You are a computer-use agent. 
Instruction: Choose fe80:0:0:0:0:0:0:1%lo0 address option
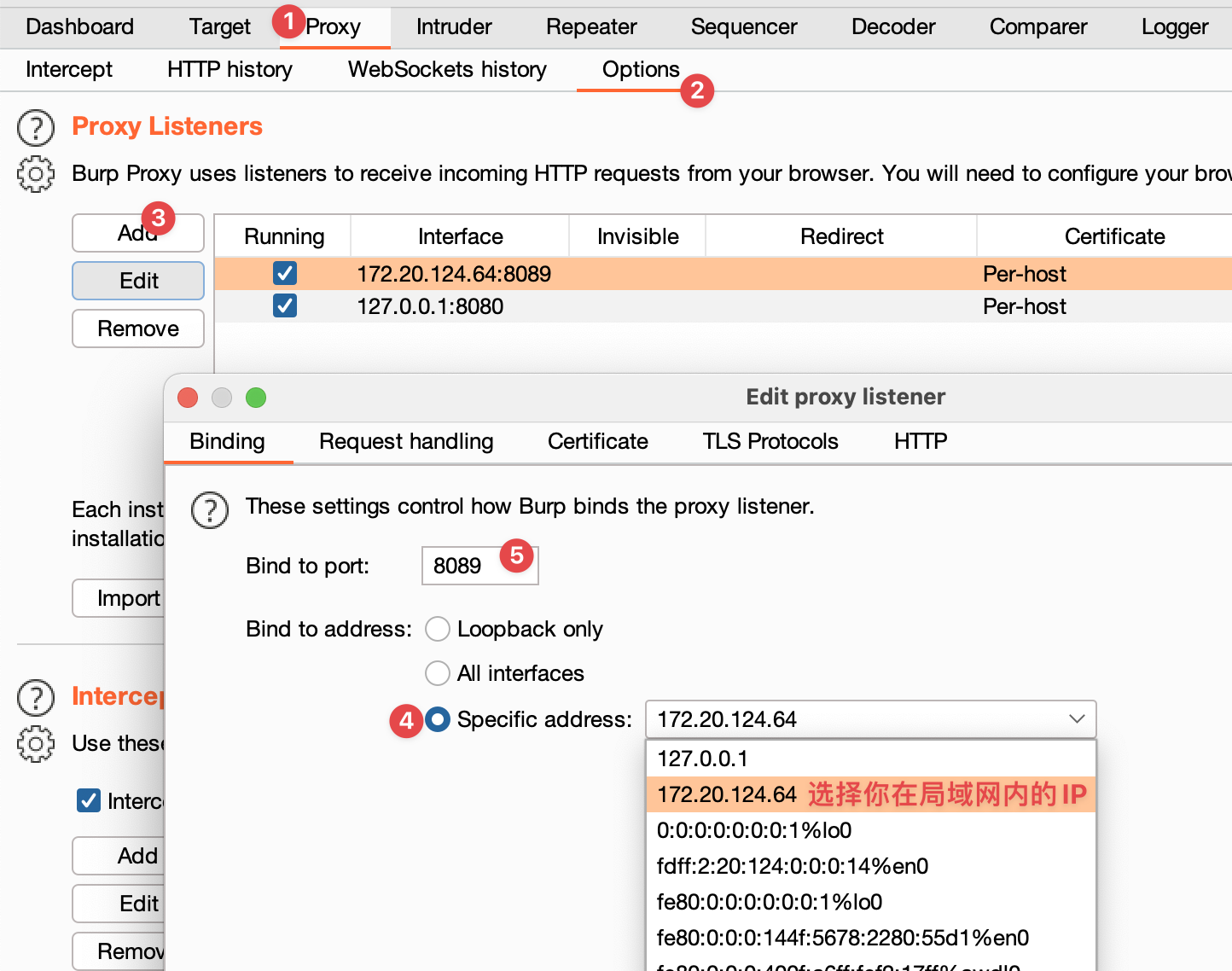(x=871, y=902)
